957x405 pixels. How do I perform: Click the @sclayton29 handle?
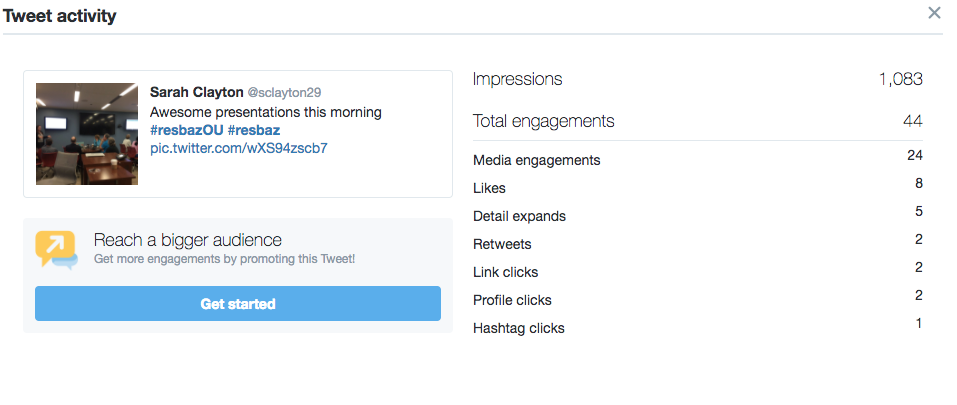coord(284,93)
